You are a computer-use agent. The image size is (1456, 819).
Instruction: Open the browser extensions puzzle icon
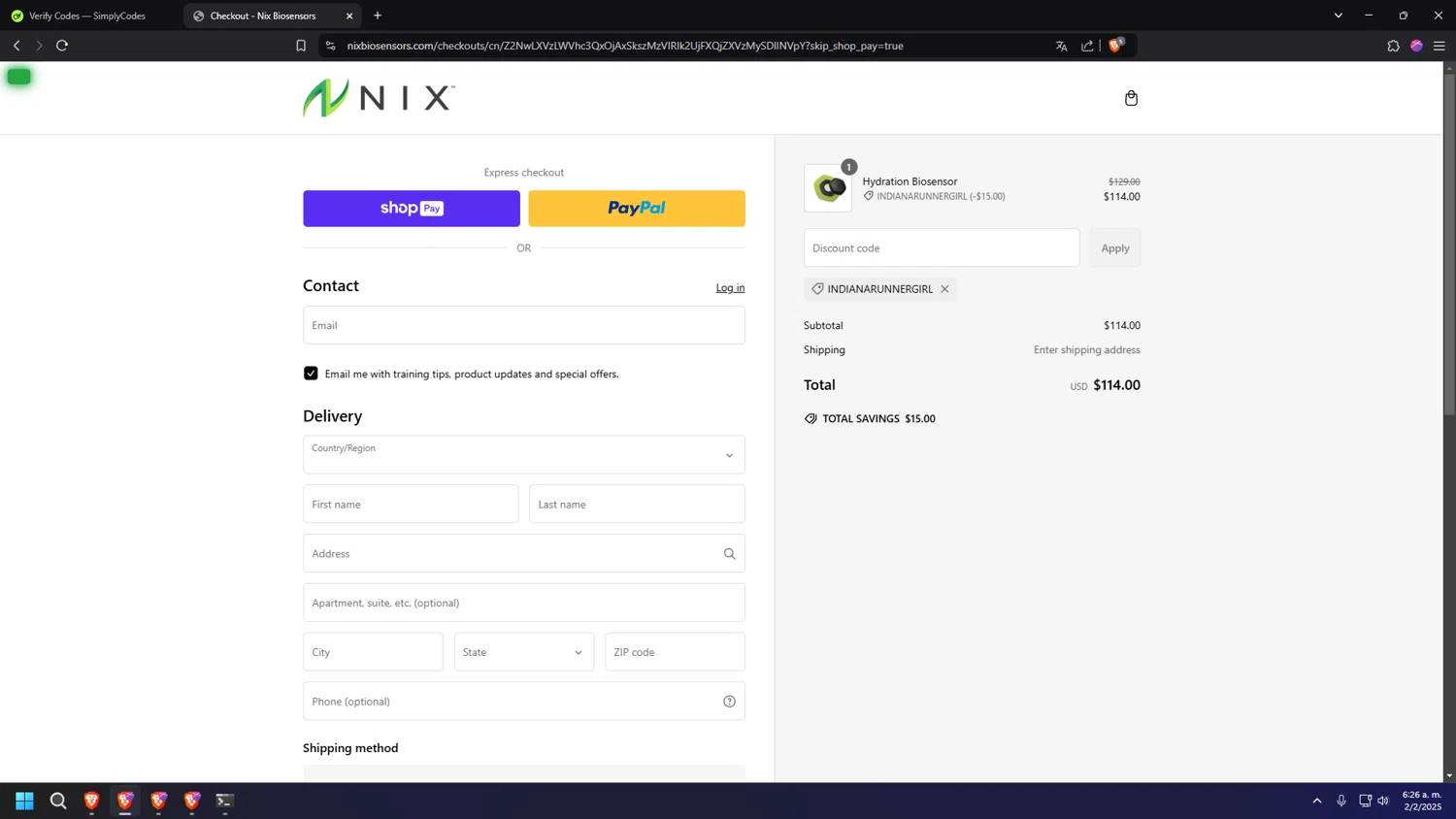(x=1393, y=46)
